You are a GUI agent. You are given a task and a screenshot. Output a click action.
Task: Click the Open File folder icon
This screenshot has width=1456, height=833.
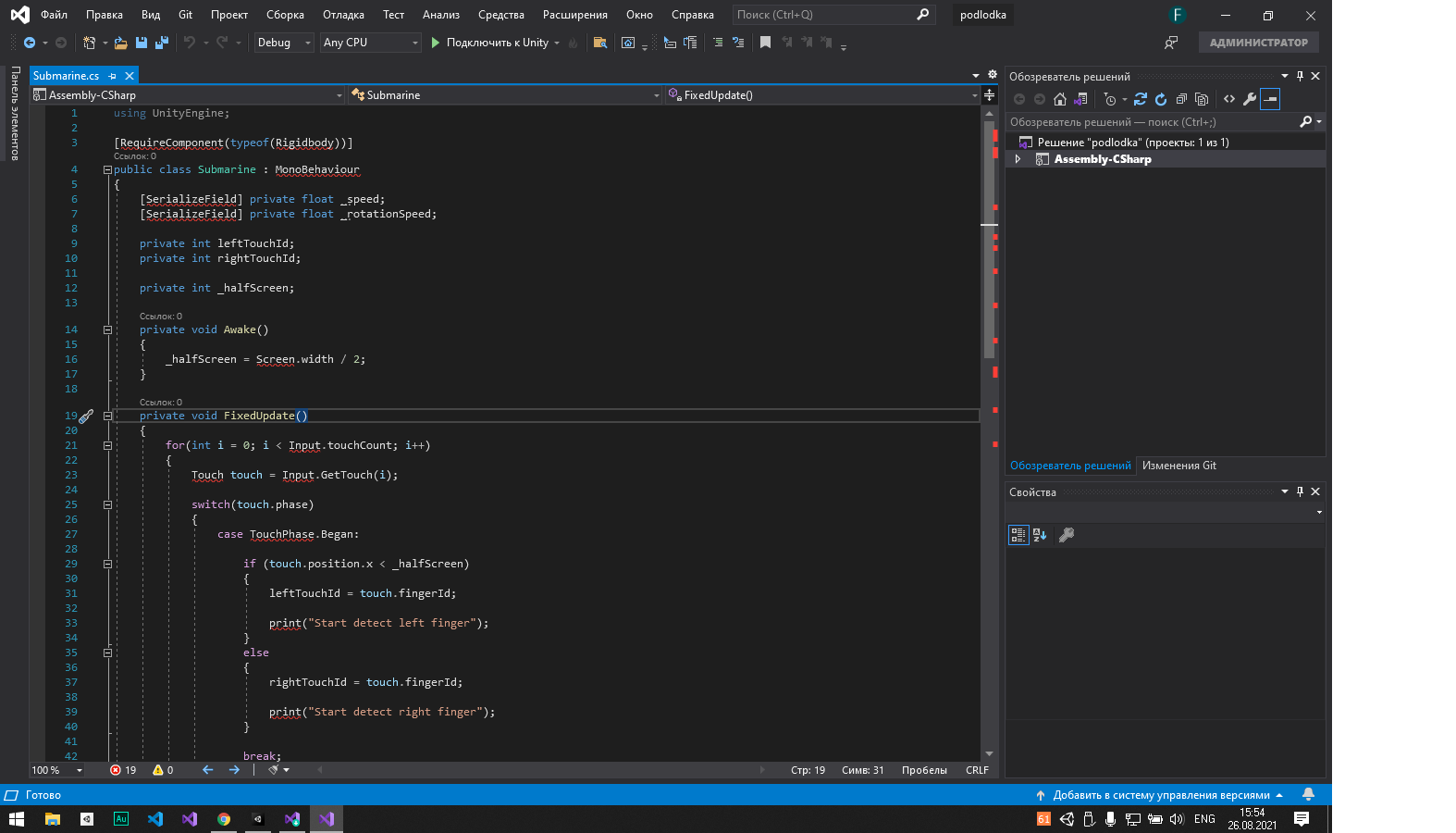point(121,43)
